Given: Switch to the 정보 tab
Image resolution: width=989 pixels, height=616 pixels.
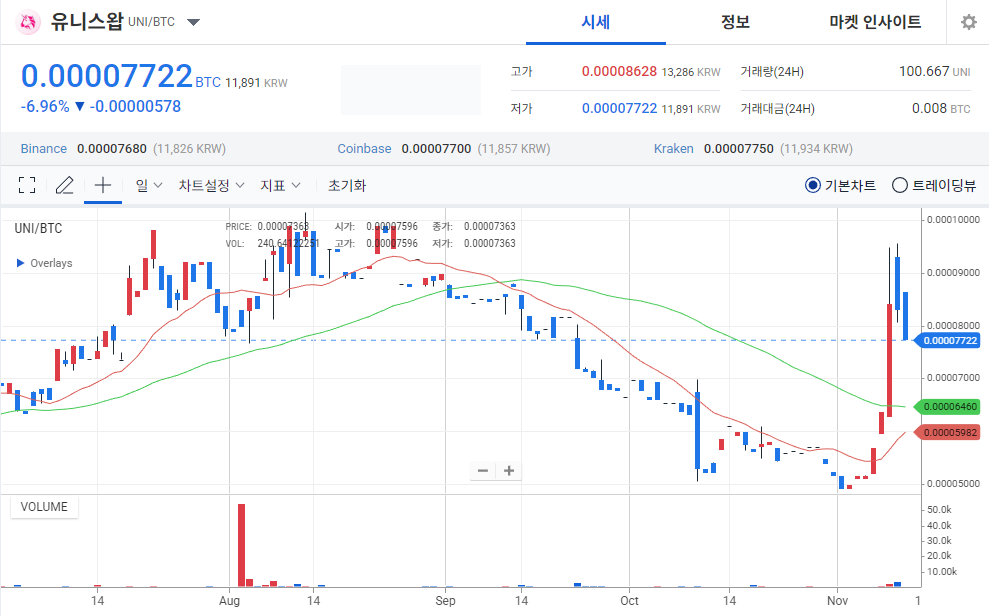Looking at the screenshot, I should (734, 21).
